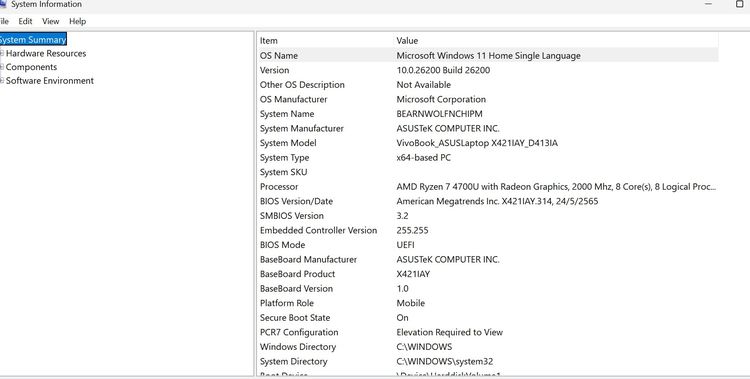
Task: Click the C:\WINDOWS\system32 value
Action: (x=445, y=362)
